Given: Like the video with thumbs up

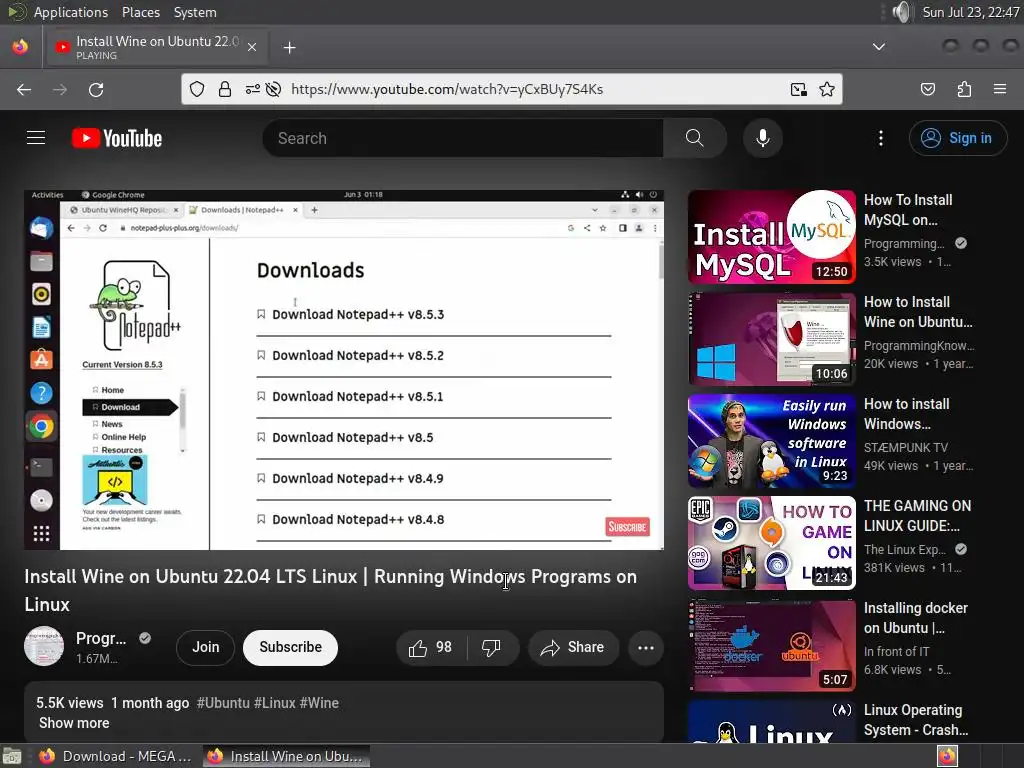Looking at the screenshot, I should (431, 647).
